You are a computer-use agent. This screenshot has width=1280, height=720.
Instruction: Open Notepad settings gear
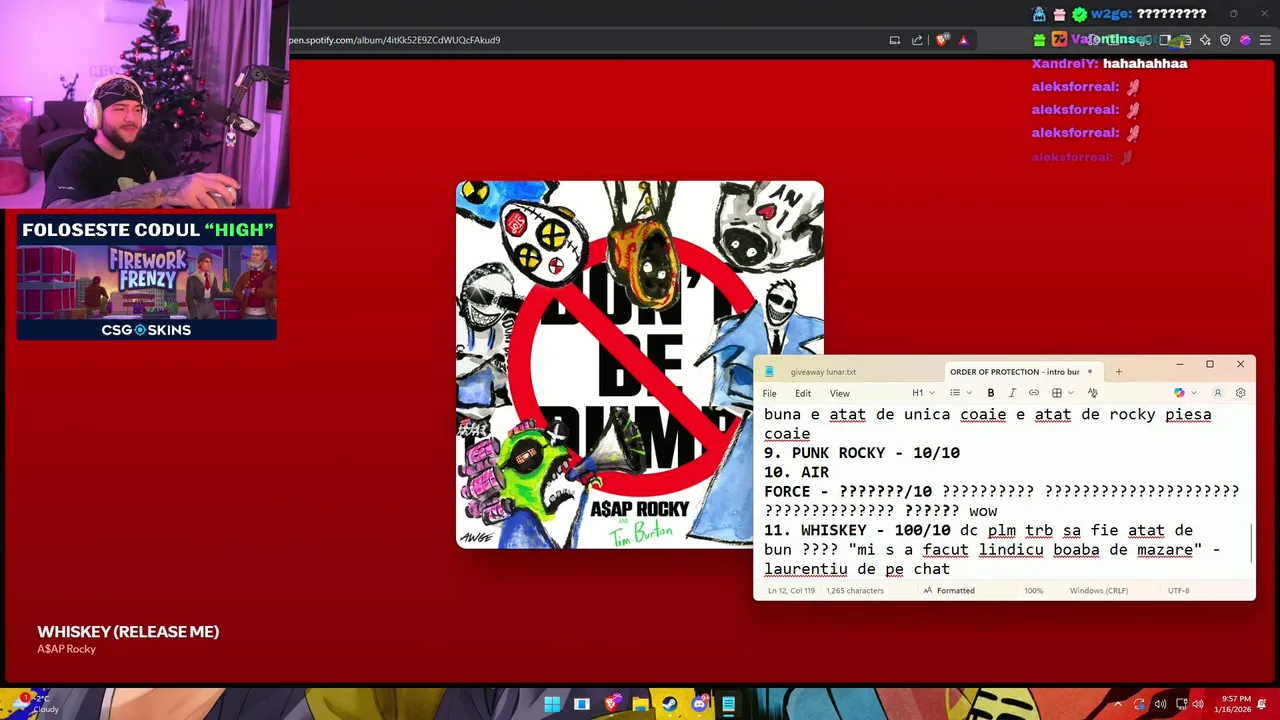pos(1241,393)
